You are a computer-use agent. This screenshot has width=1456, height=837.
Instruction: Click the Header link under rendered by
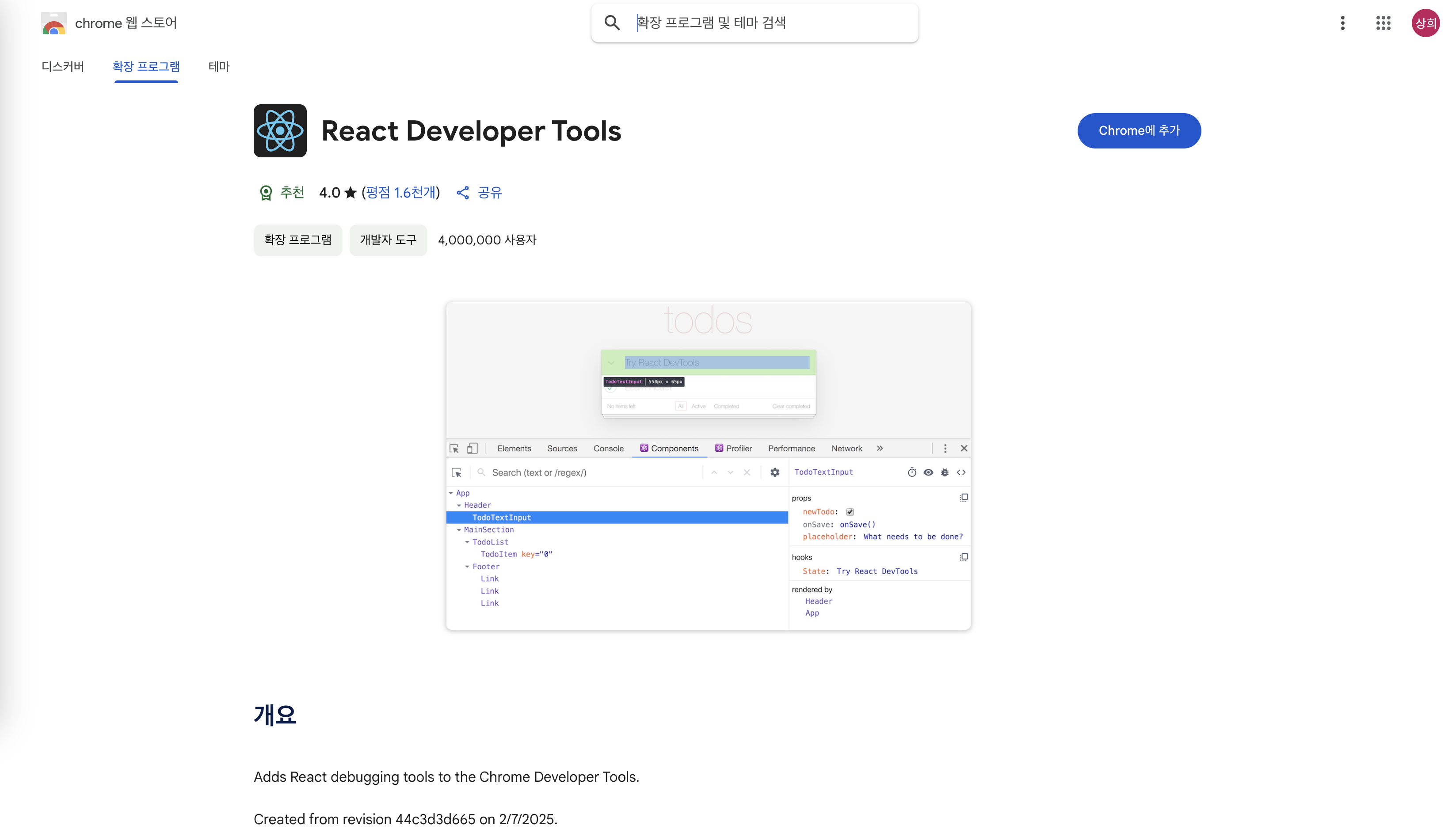(x=819, y=601)
